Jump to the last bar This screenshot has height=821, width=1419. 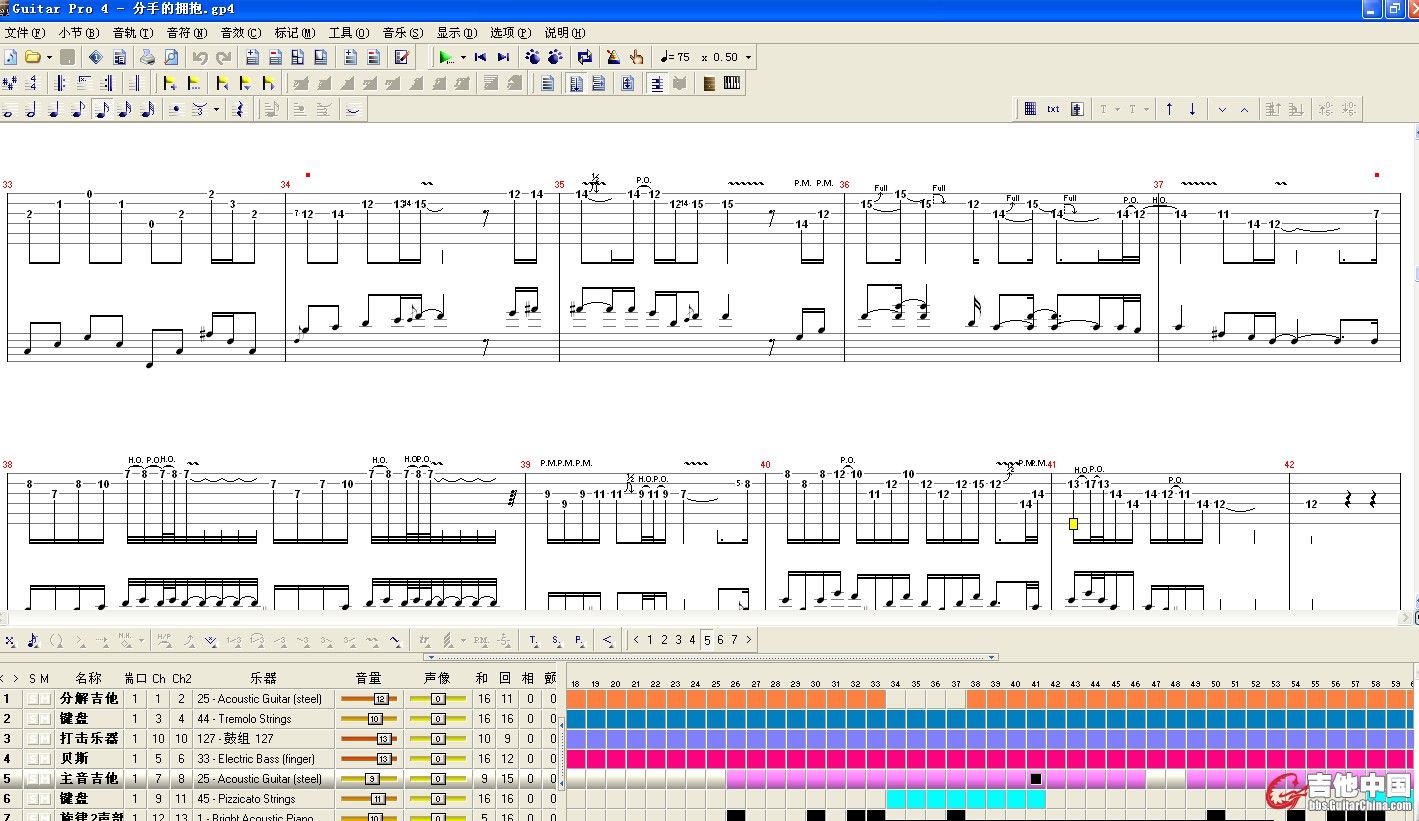tap(503, 57)
